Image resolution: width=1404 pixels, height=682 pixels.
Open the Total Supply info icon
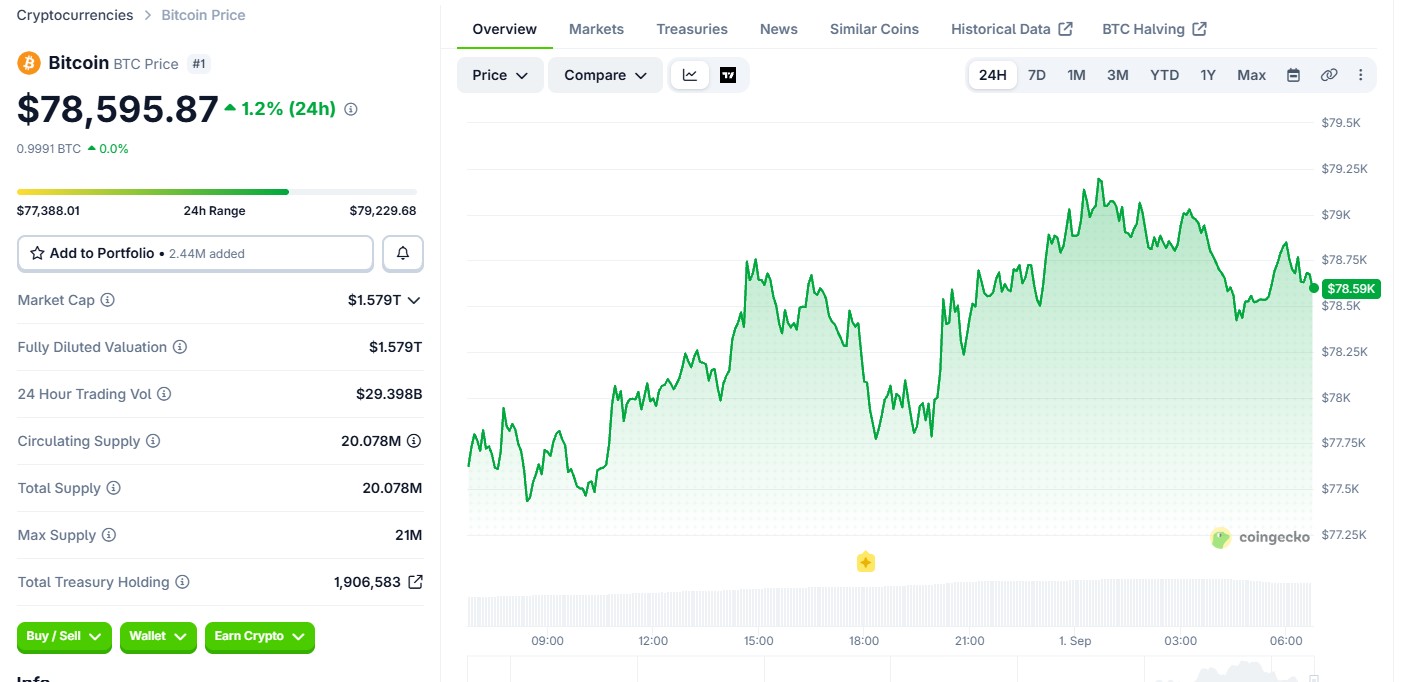pos(113,488)
